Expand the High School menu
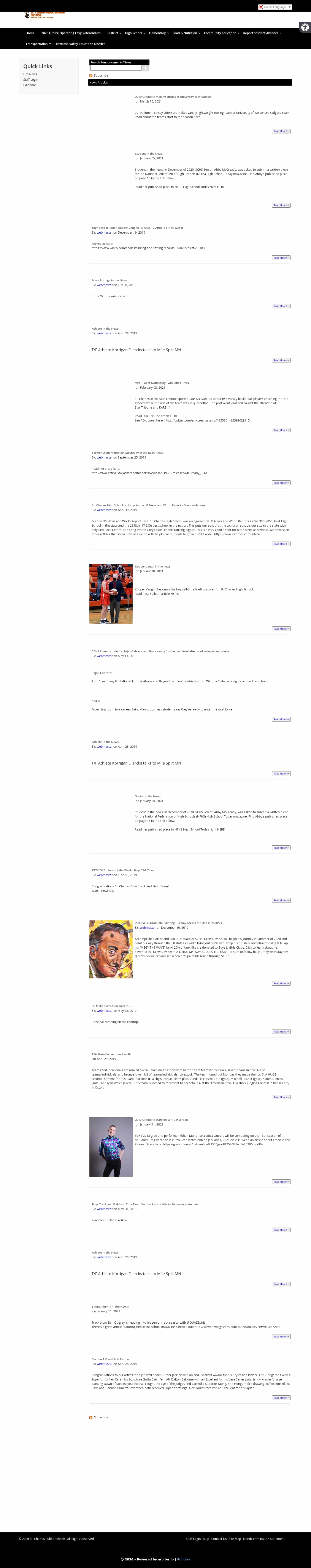The width and height of the screenshot is (311, 1568). pos(135,33)
